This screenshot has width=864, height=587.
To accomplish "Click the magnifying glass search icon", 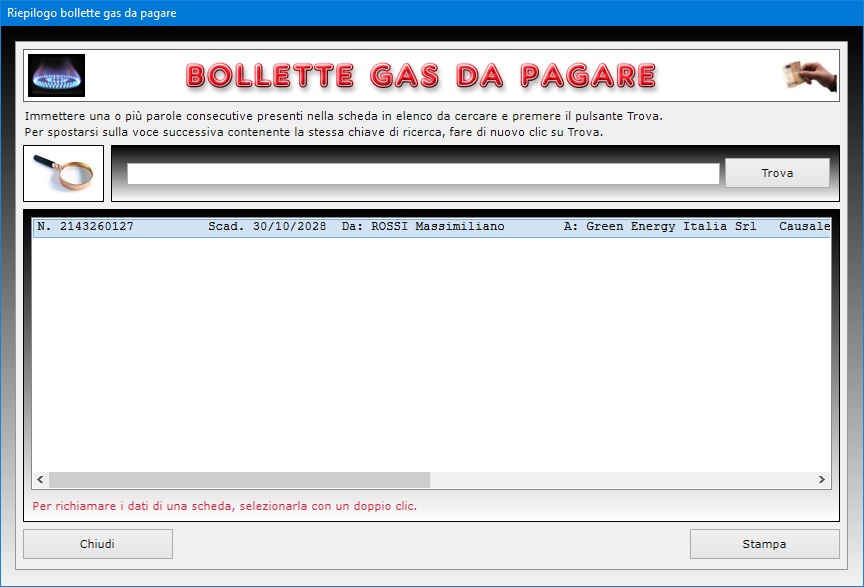I will (x=63, y=173).
